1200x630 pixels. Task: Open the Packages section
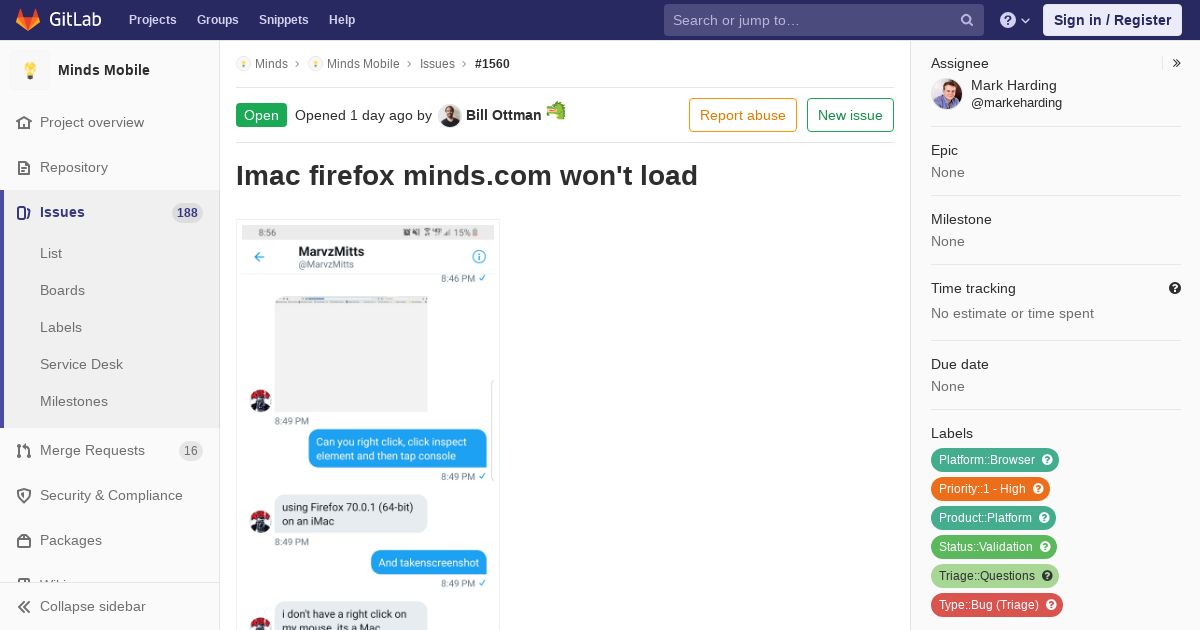pyautogui.click(x=71, y=540)
